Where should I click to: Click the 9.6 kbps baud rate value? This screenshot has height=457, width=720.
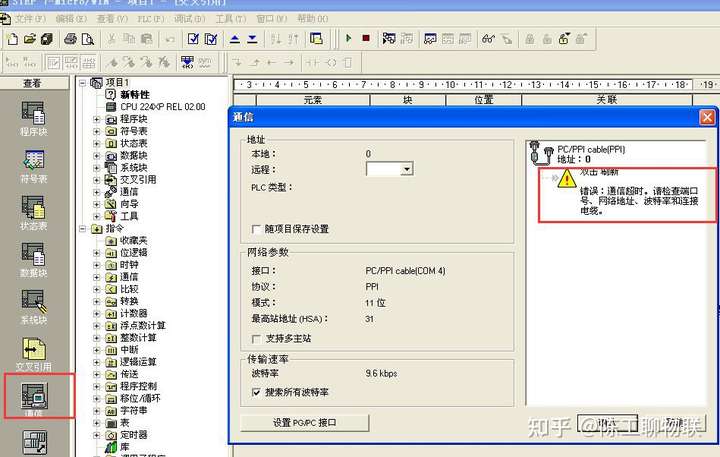[381, 373]
